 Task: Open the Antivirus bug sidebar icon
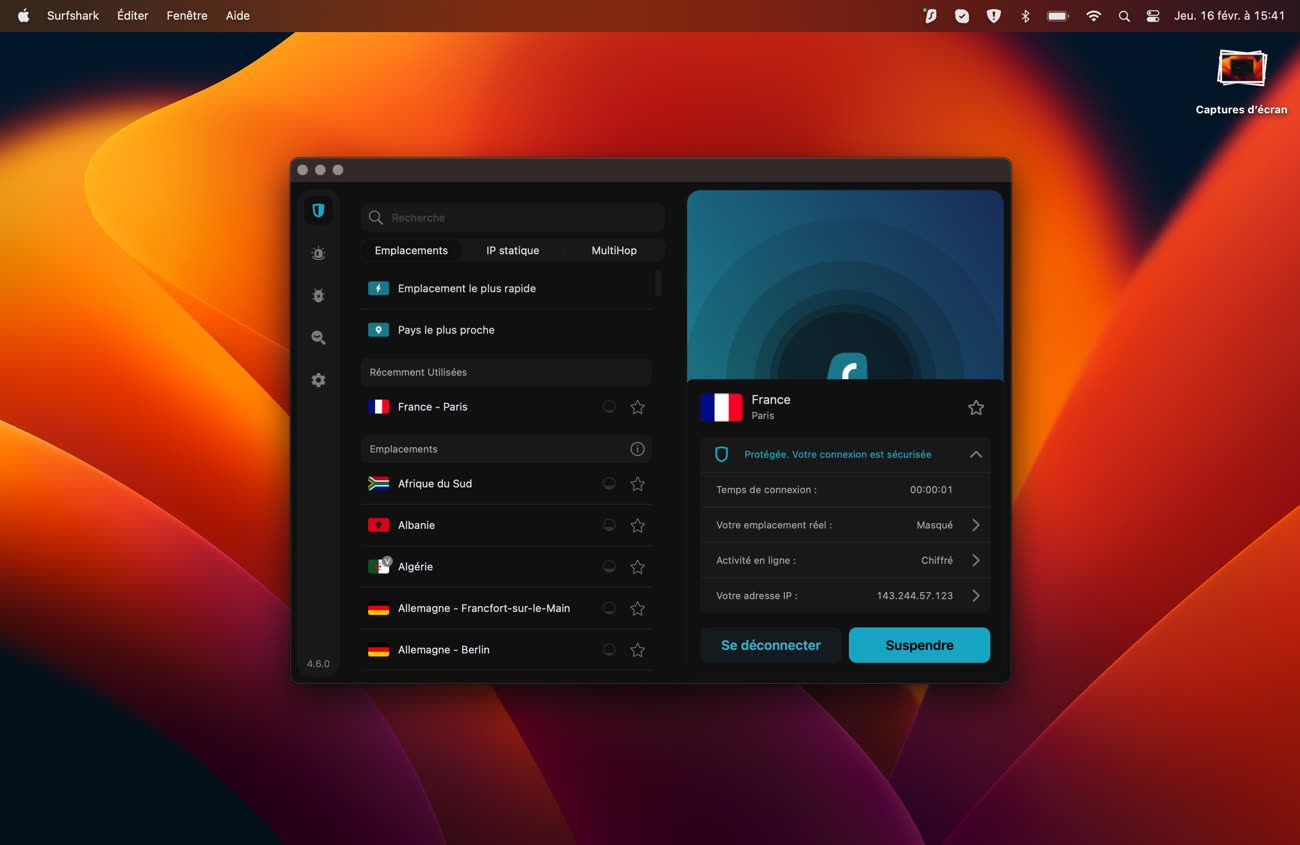click(318, 296)
